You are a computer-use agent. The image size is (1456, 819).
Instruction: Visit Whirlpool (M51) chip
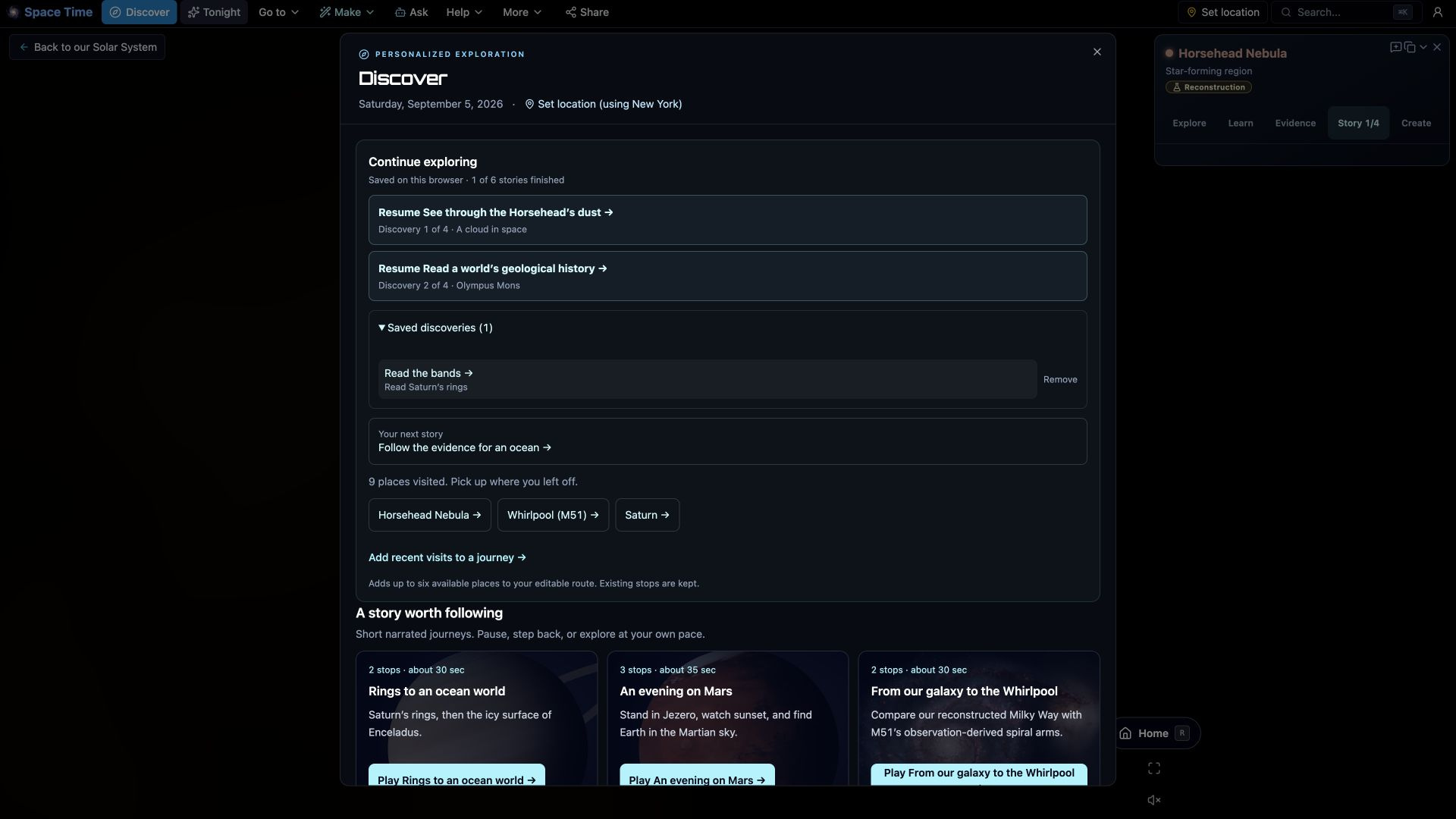coord(553,515)
